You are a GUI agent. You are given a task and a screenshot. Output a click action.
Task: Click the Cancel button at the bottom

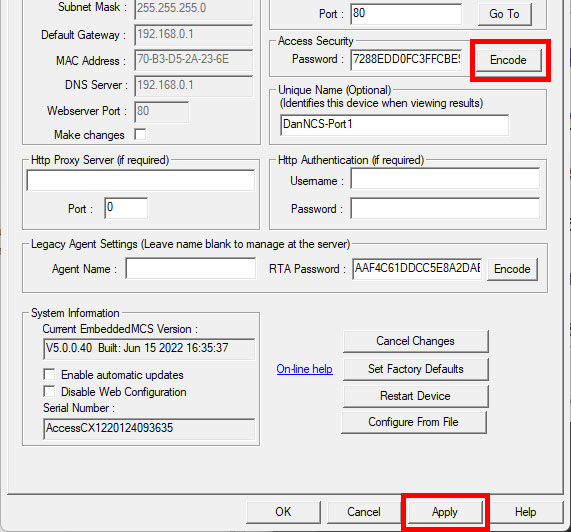tap(364, 512)
